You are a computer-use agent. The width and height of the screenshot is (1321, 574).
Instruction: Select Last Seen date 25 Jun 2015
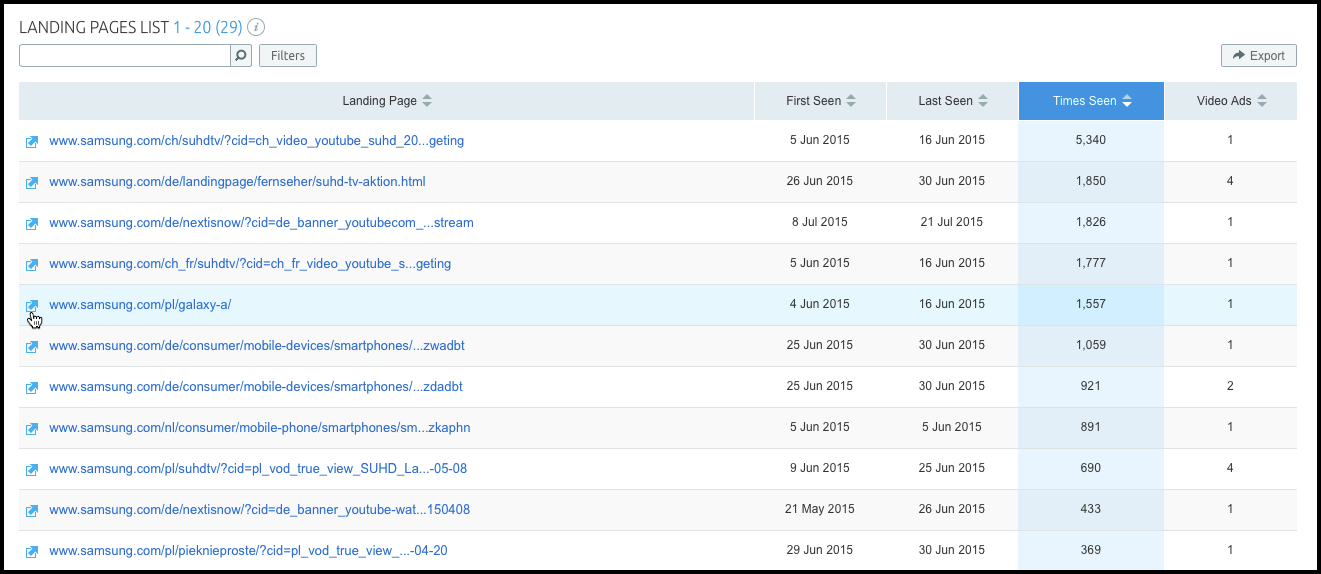coord(952,468)
